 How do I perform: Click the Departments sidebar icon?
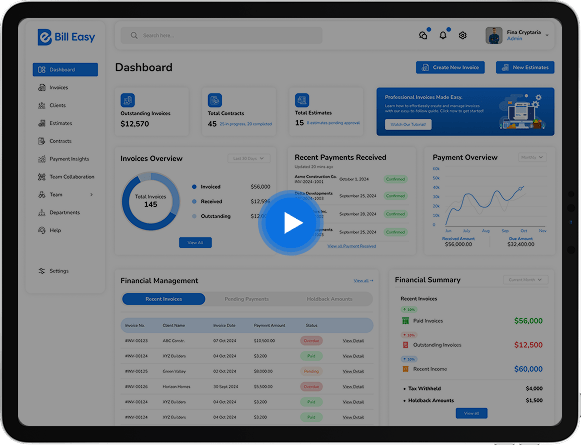[42, 212]
